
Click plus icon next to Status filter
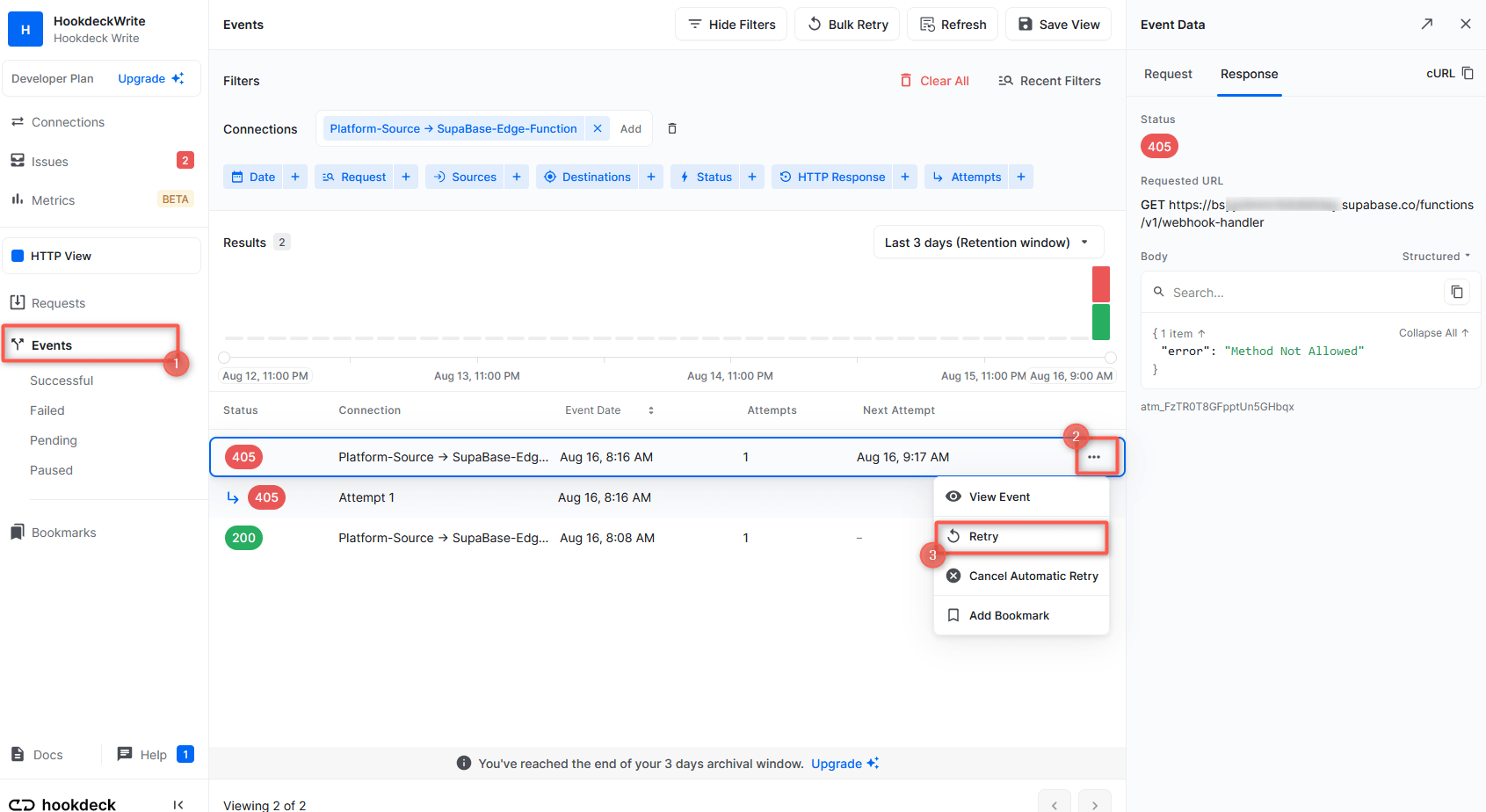click(x=751, y=177)
